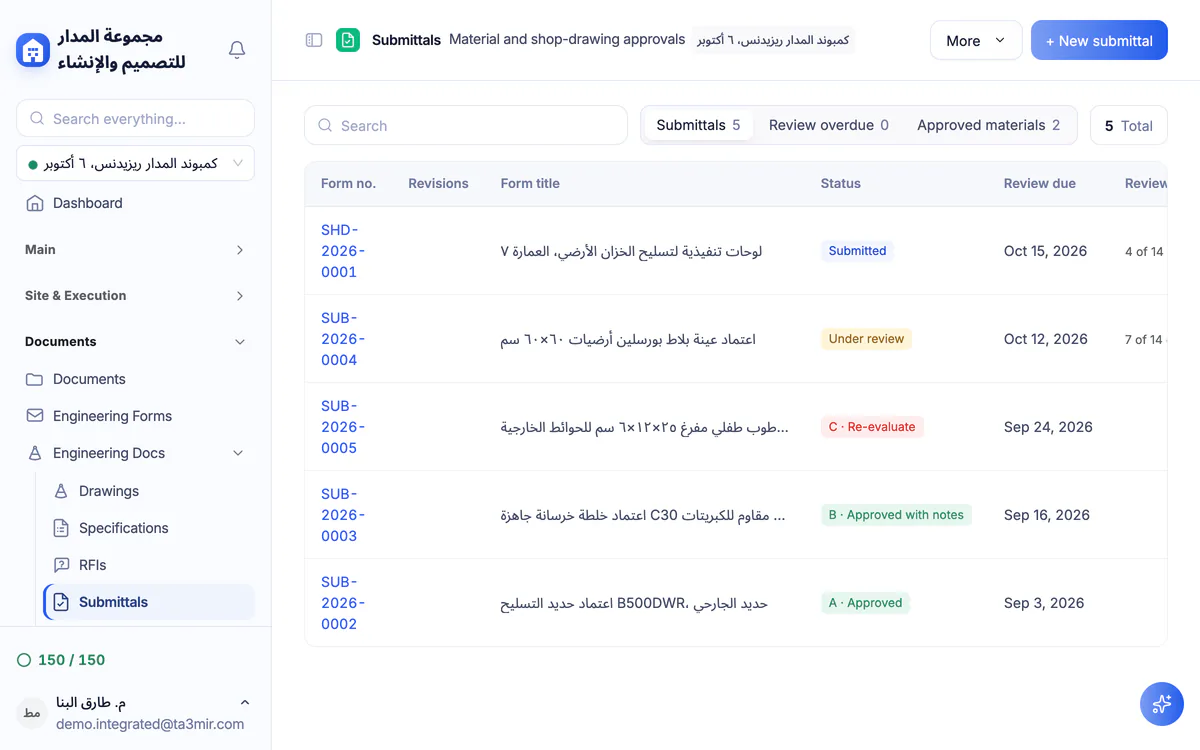This screenshot has height=750, width=1200.
Task: Click Oct 12, 2026 review date
Action: 1045,339
